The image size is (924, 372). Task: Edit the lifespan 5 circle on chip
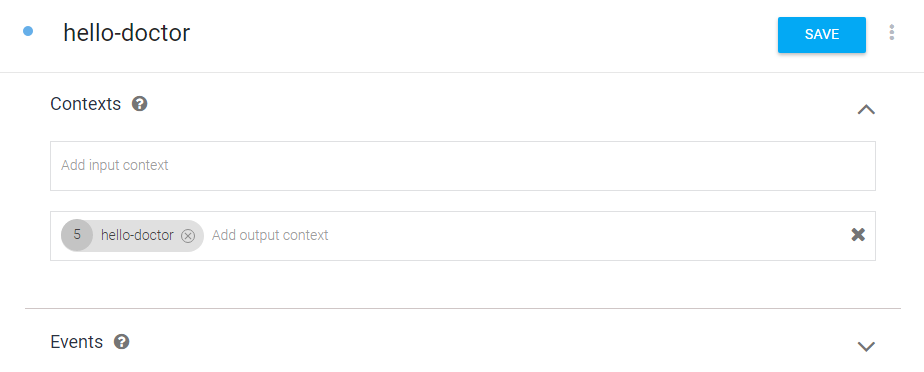point(77,235)
